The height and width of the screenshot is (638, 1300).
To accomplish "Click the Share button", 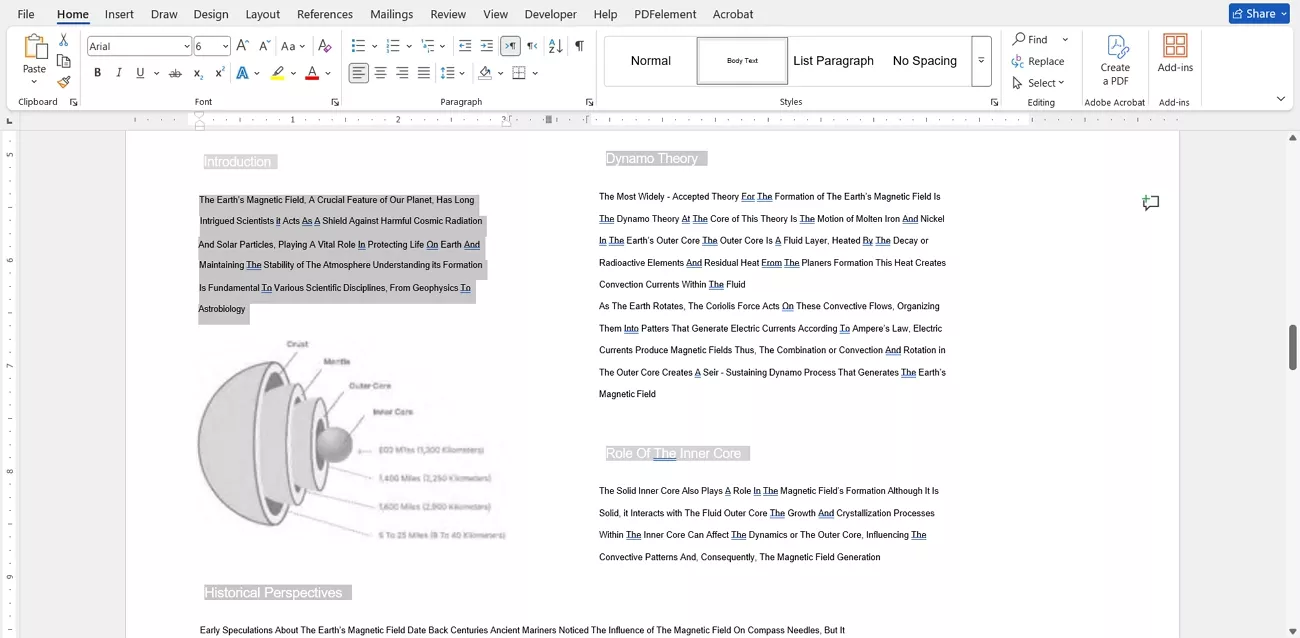I will coord(1258,13).
